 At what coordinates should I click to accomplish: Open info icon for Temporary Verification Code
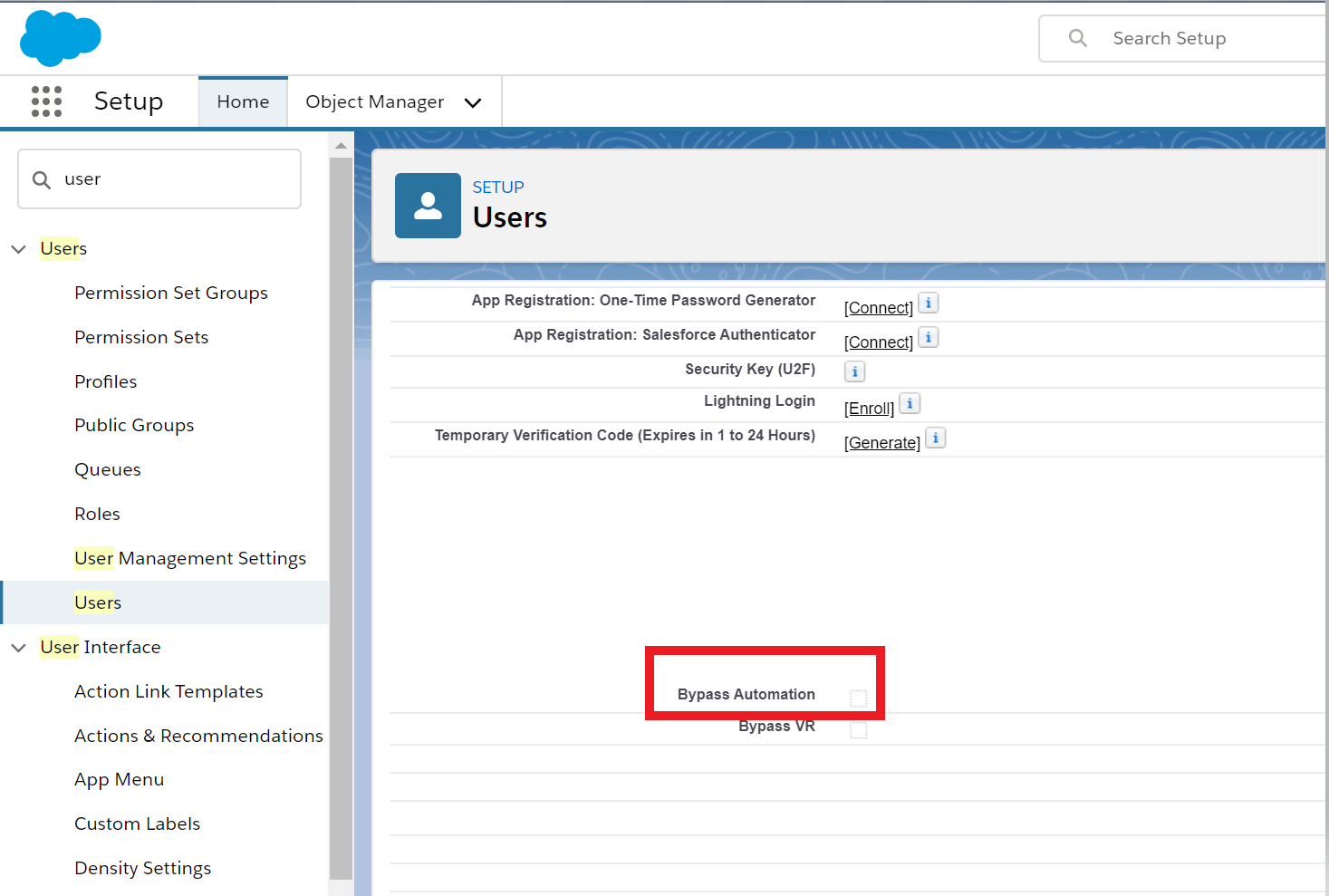[936, 438]
